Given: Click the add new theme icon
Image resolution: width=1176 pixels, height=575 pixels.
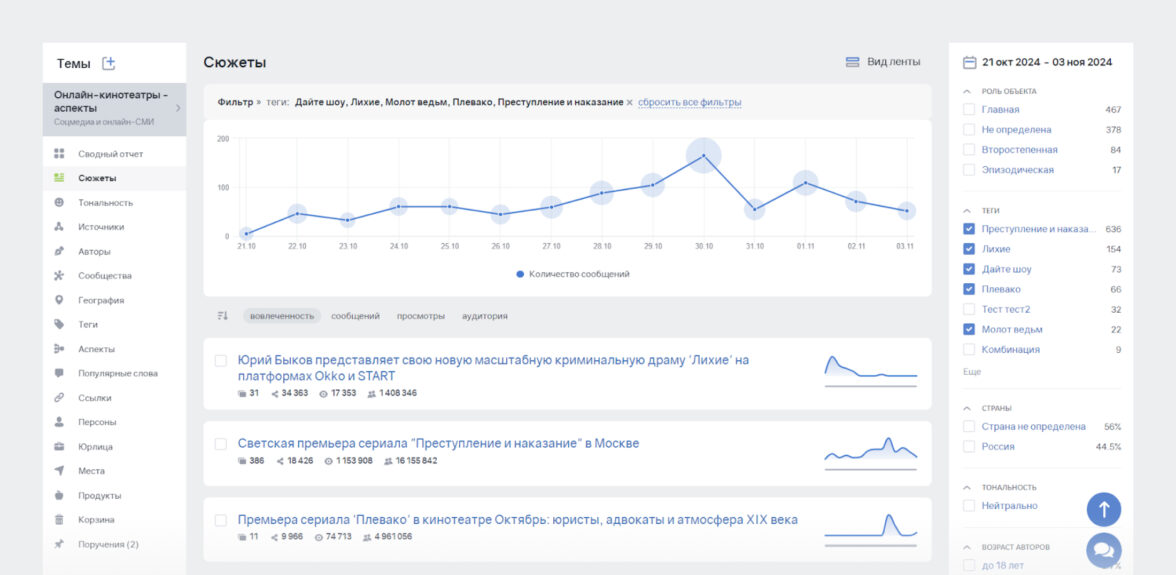Looking at the screenshot, I should pos(109,63).
